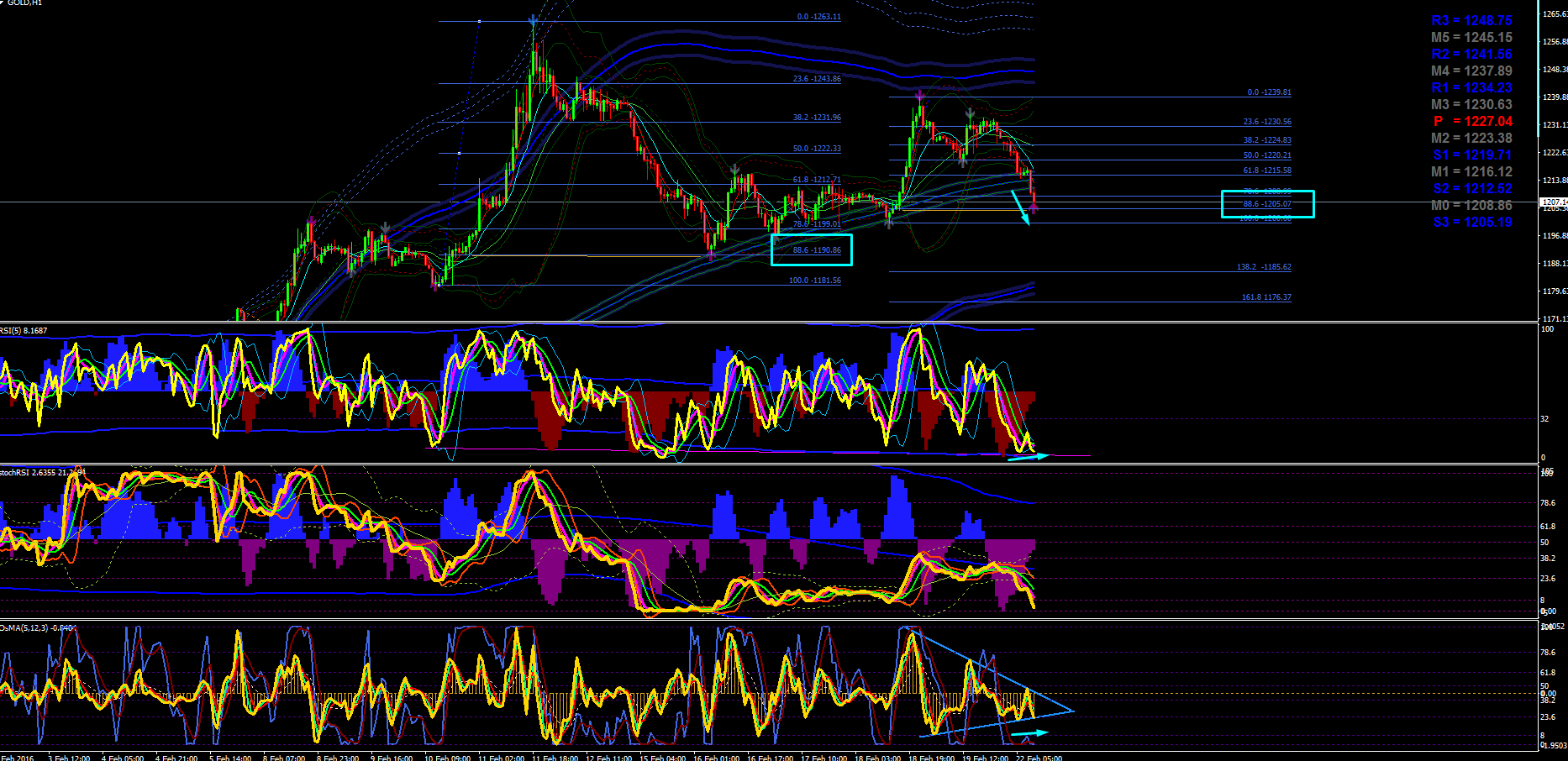The height and width of the screenshot is (761, 1568).
Task: Select the S3 = 1205.19 support label
Action: tap(1472, 222)
